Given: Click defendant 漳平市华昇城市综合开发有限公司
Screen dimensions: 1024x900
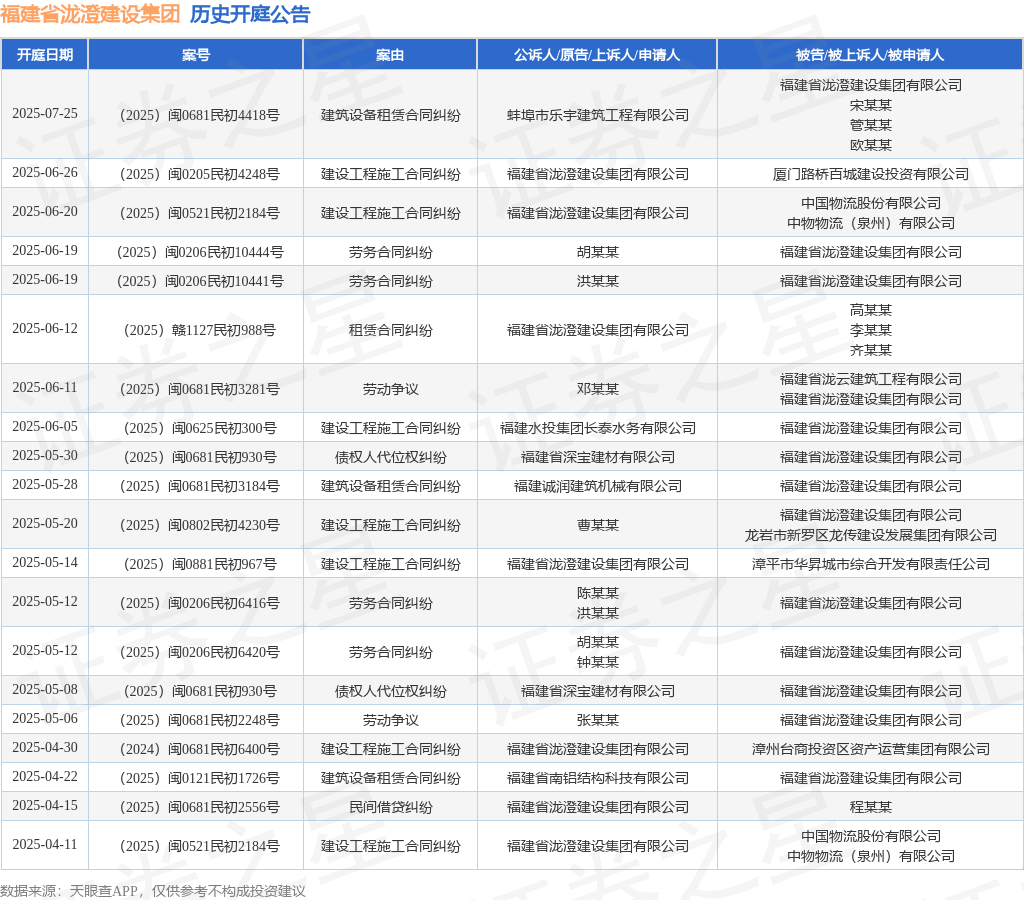Looking at the screenshot, I should coord(871,564).
